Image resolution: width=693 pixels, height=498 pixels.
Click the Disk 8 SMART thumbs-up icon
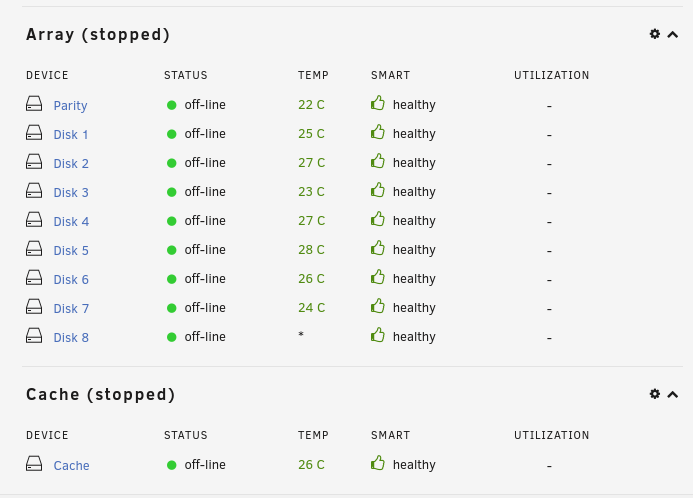tap(378, 335)
